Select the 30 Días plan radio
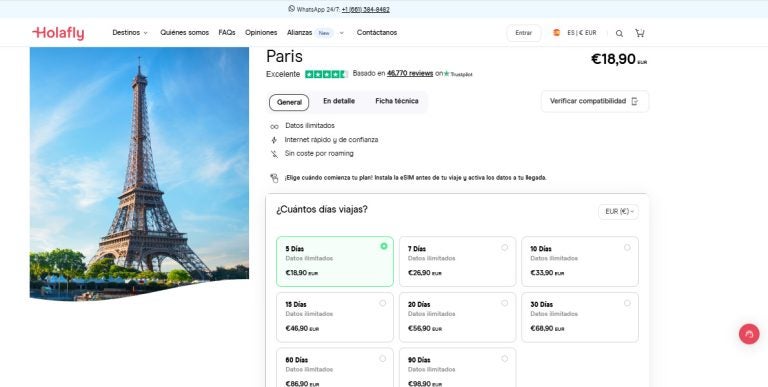This screenshot has width=768, height=387. pyautogui.click(x=627, y=303)
